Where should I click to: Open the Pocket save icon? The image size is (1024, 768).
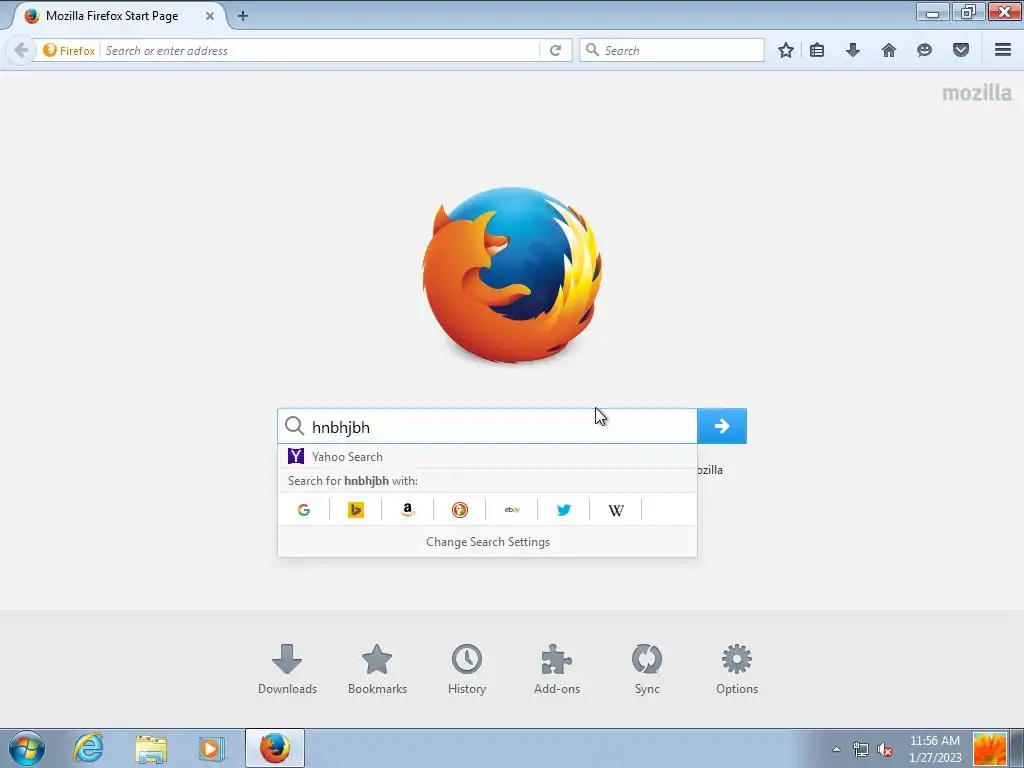tap(961, 50)
